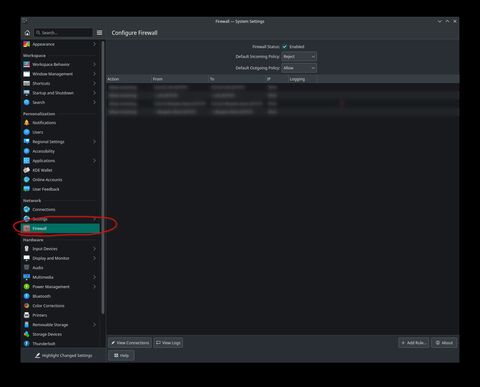Expand the Regional Settings chevron

click(94, 142)
